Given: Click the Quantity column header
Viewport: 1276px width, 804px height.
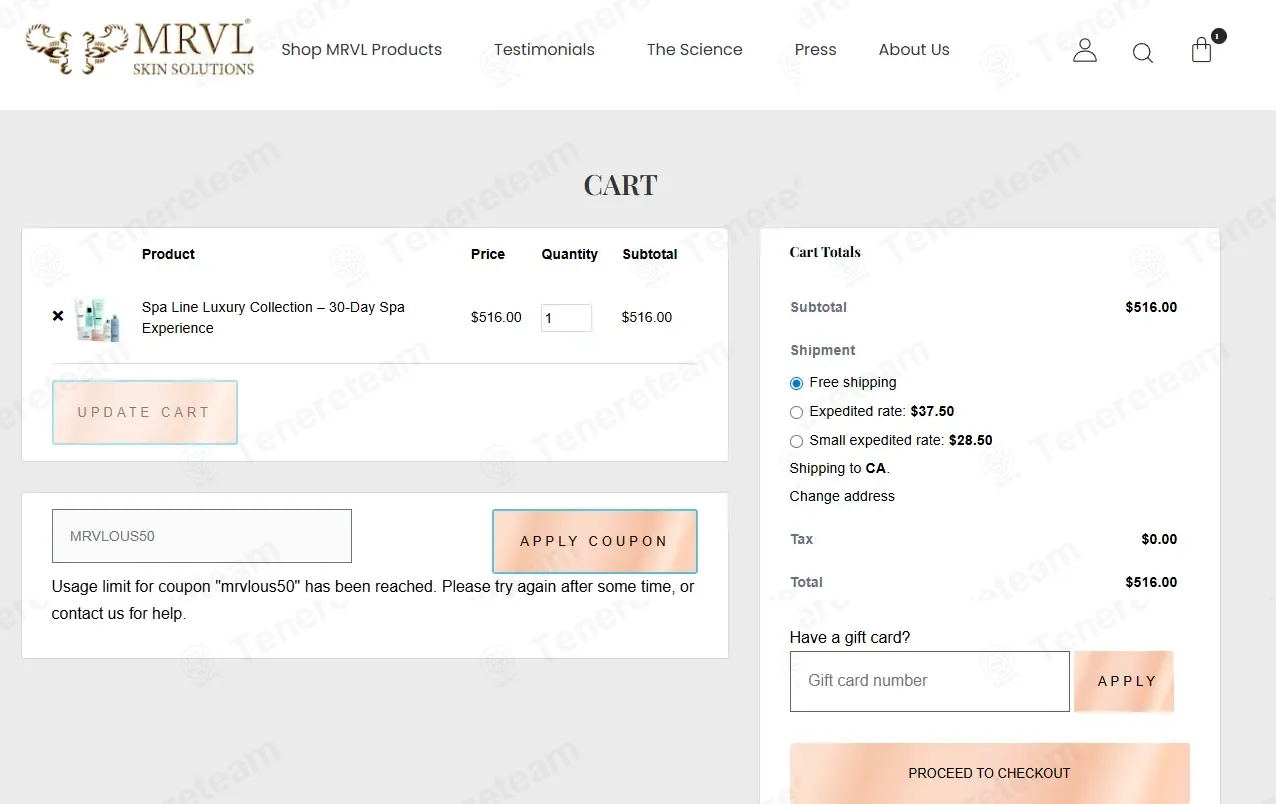Looking at the screenshot, I should (570, 254).
